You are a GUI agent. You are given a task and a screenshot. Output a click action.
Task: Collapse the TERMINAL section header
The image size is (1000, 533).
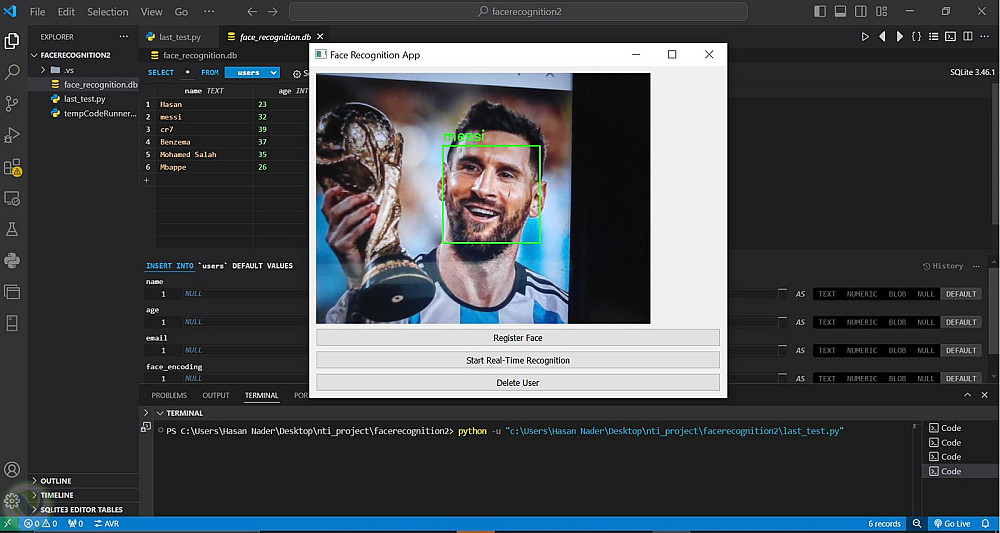pyautogui.click(x=179, y=413)
